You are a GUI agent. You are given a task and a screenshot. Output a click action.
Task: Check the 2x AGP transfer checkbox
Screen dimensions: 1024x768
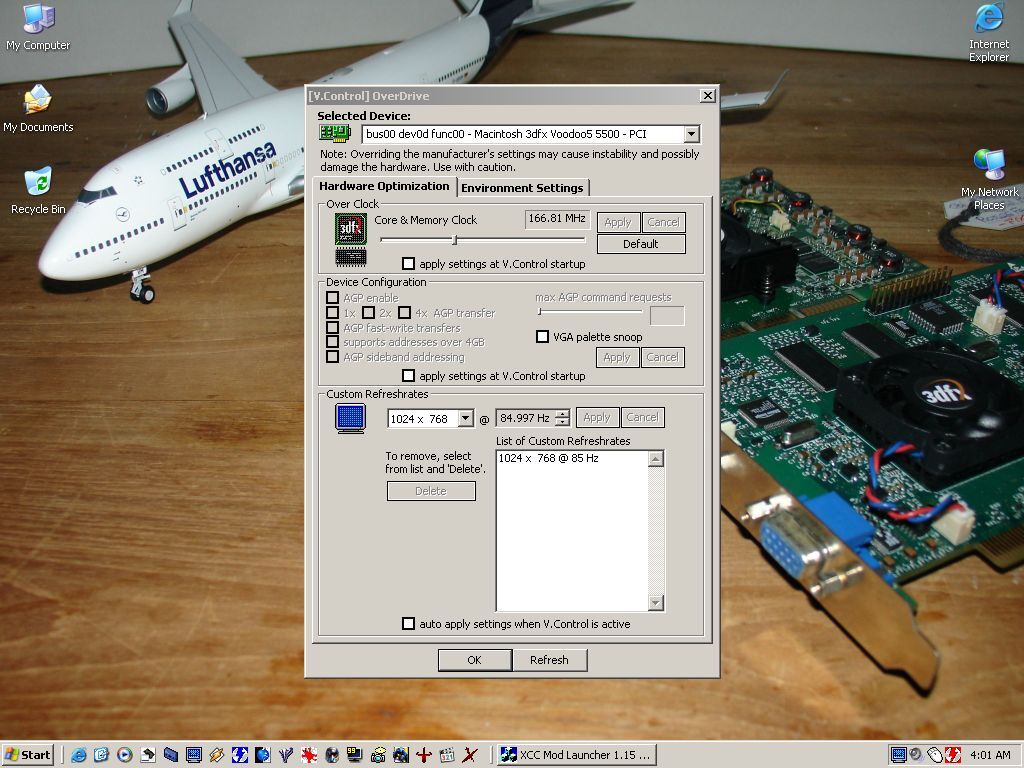point(369,313)
